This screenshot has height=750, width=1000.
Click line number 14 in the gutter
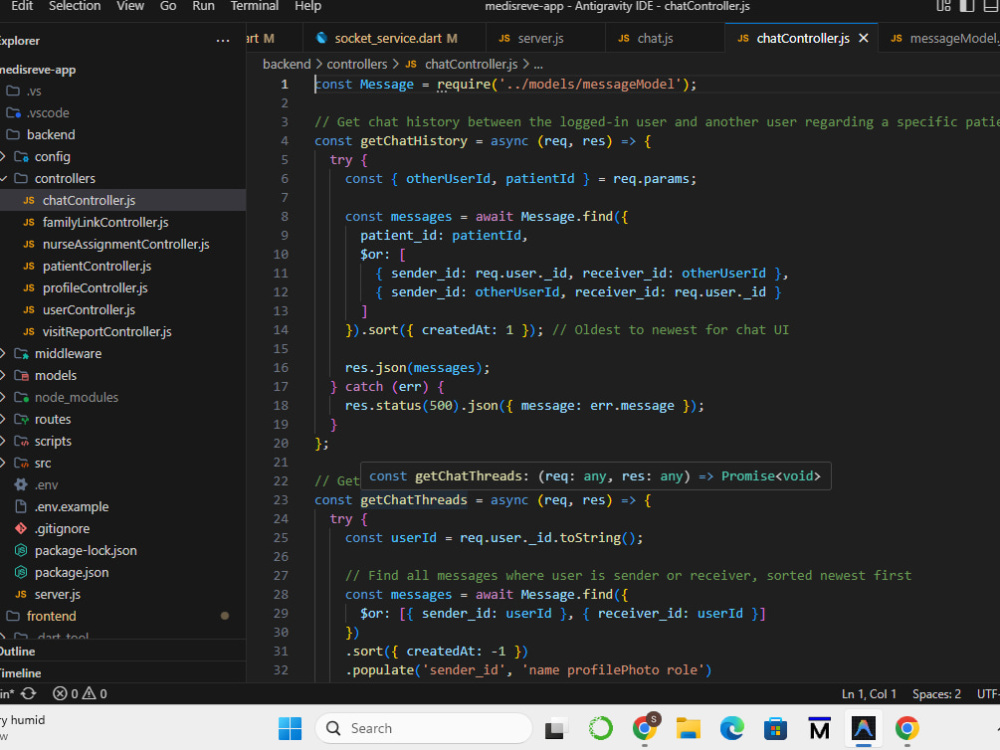[x=281, y=330]
